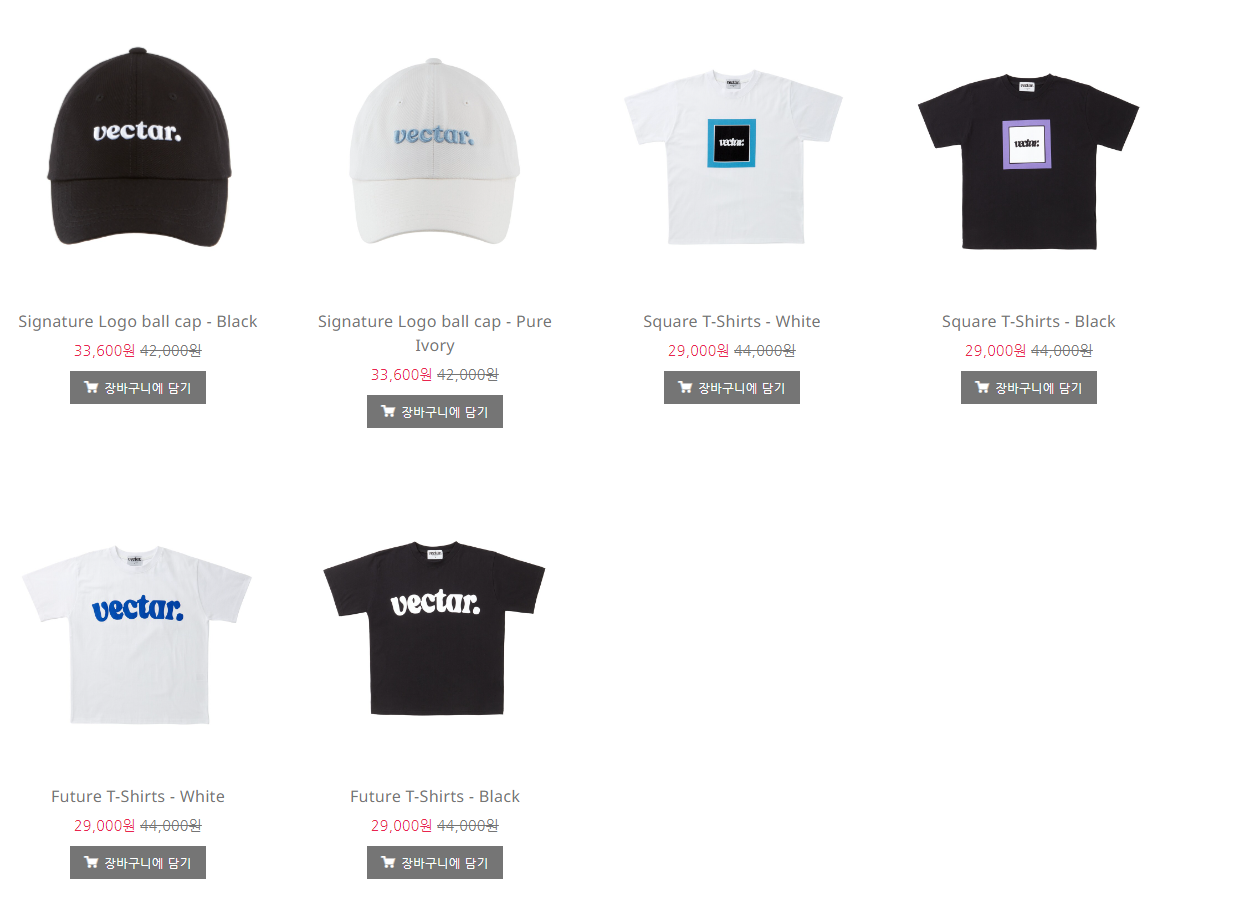1248x918 pixels.
Task: View white Square T-Shirt product photo
Action: pyautogui.click(x=732, y=157)
